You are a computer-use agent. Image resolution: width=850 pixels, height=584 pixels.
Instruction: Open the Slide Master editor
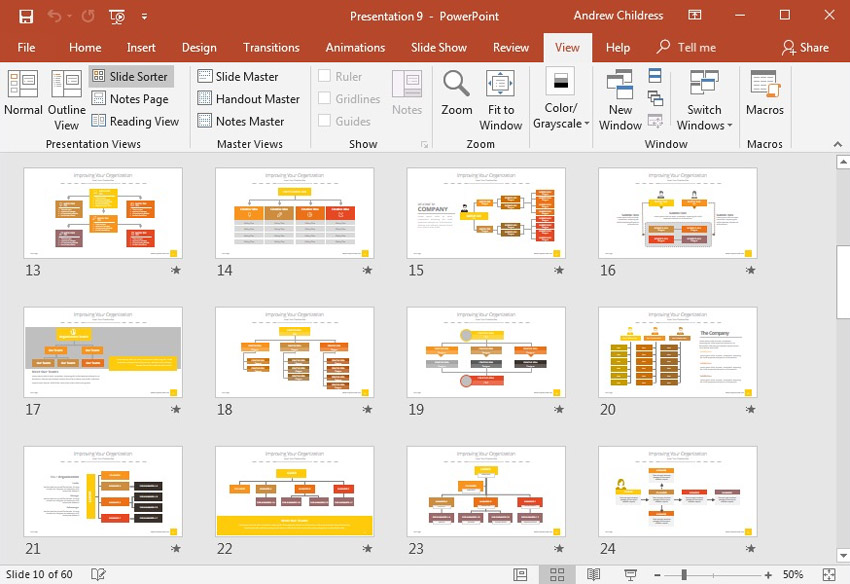pos(248,76)
